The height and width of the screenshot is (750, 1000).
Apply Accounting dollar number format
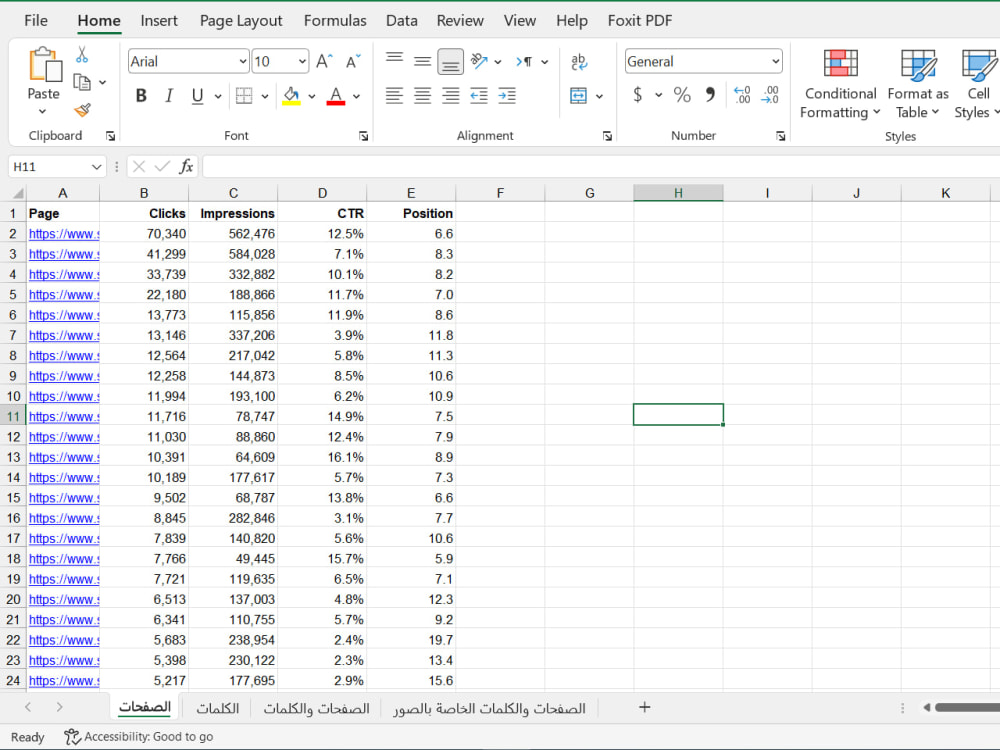[x=637, y=95]
